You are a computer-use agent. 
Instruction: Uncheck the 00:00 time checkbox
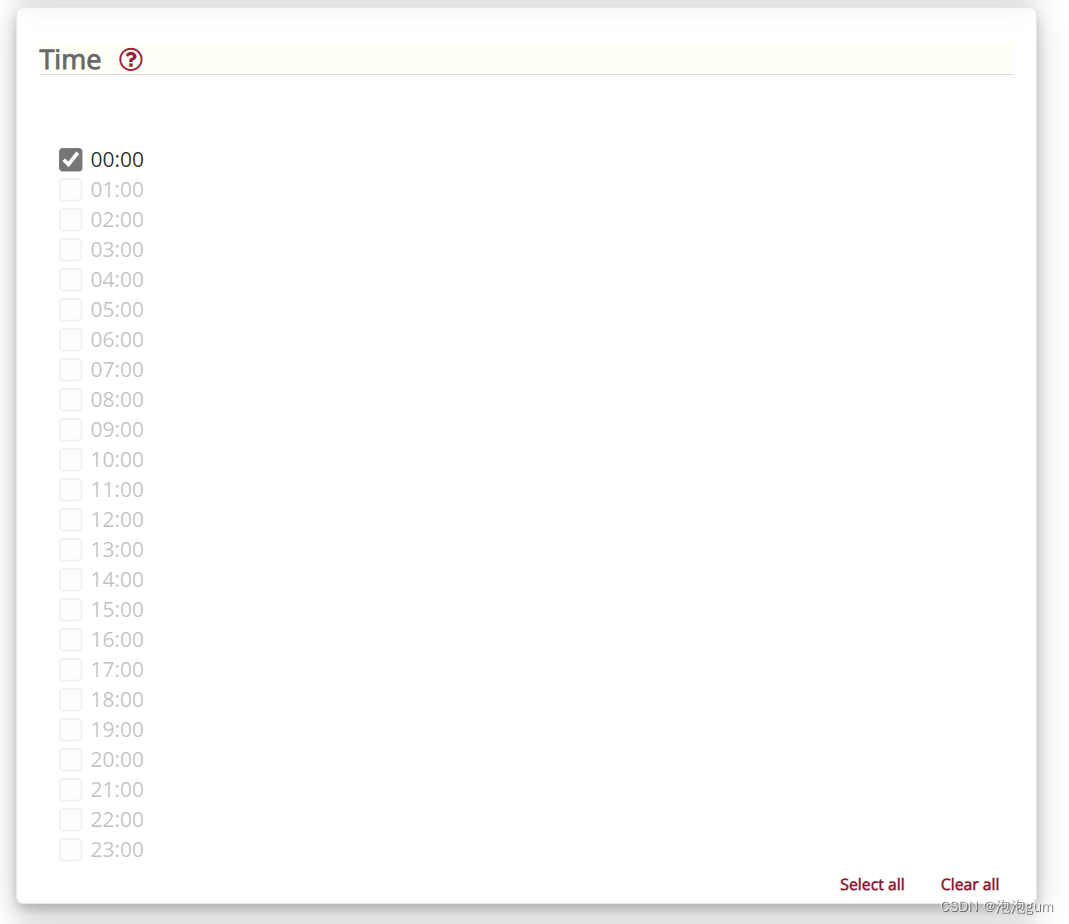tap(71, 160)
